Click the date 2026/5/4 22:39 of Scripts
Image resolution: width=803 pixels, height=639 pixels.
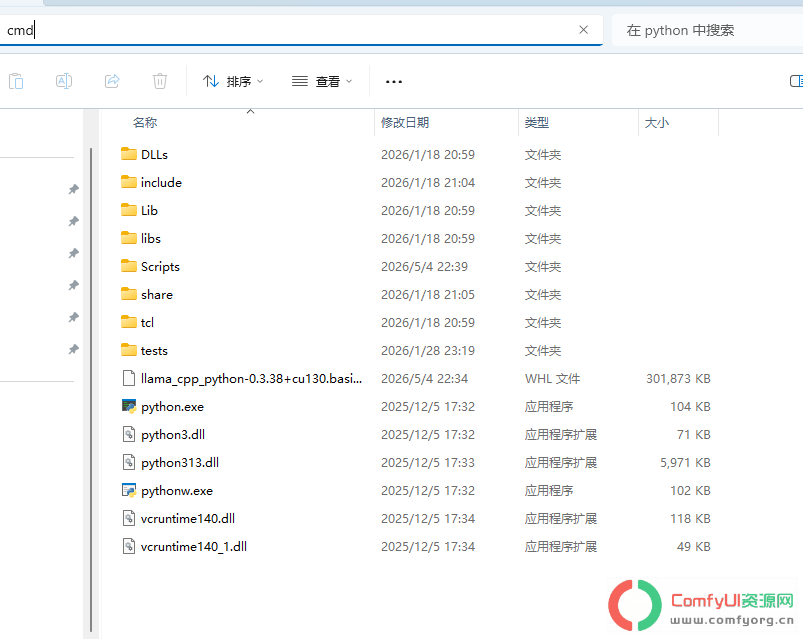coord(424,267)
